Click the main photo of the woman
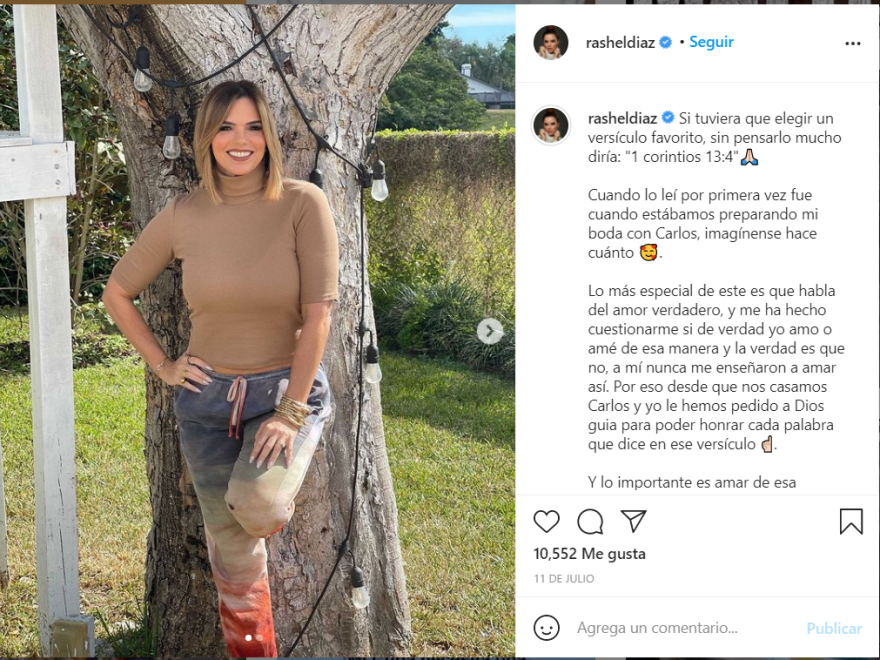The width and height of the screenshot is (880, 660). (258, 330)
